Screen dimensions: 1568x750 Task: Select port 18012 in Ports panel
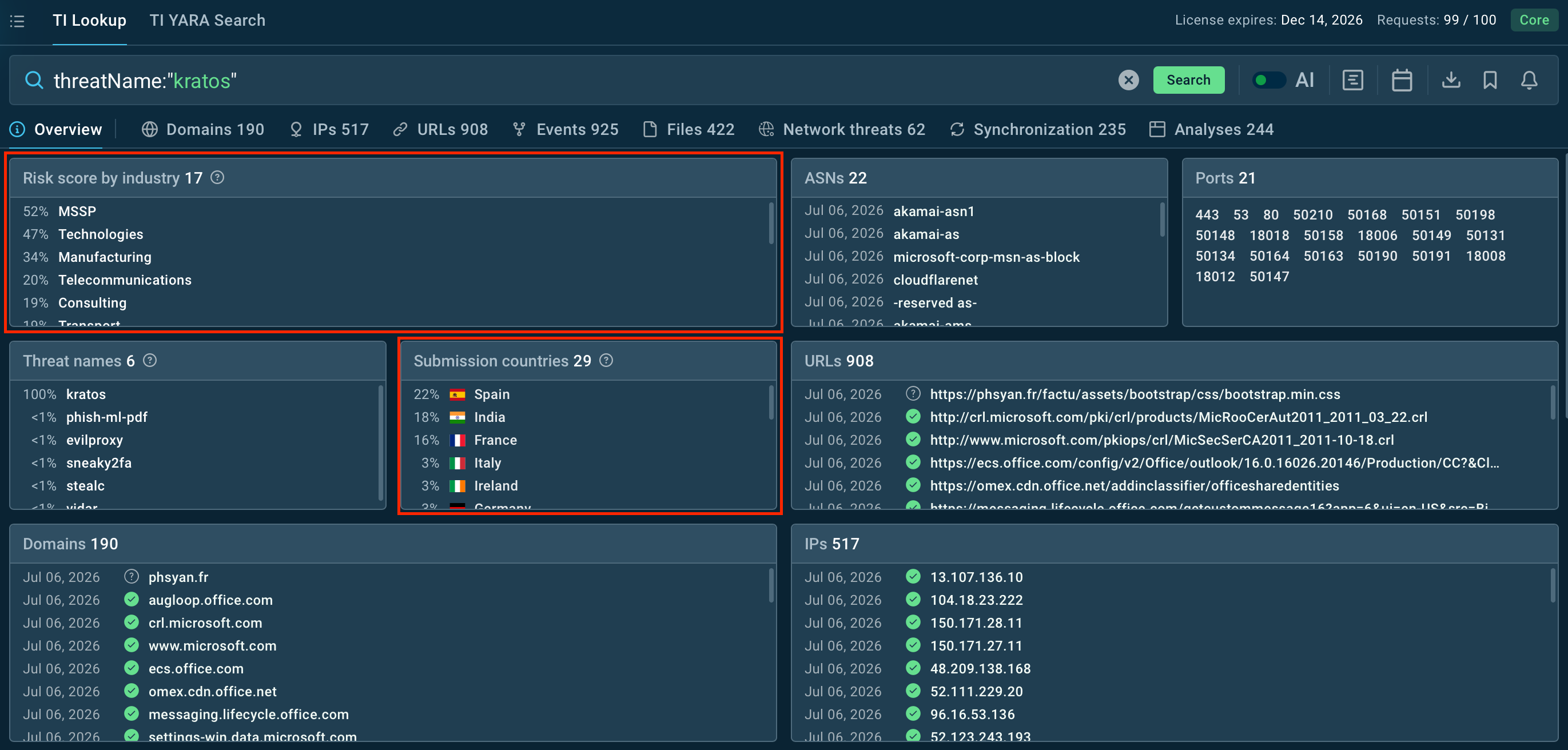point(1215,277)
